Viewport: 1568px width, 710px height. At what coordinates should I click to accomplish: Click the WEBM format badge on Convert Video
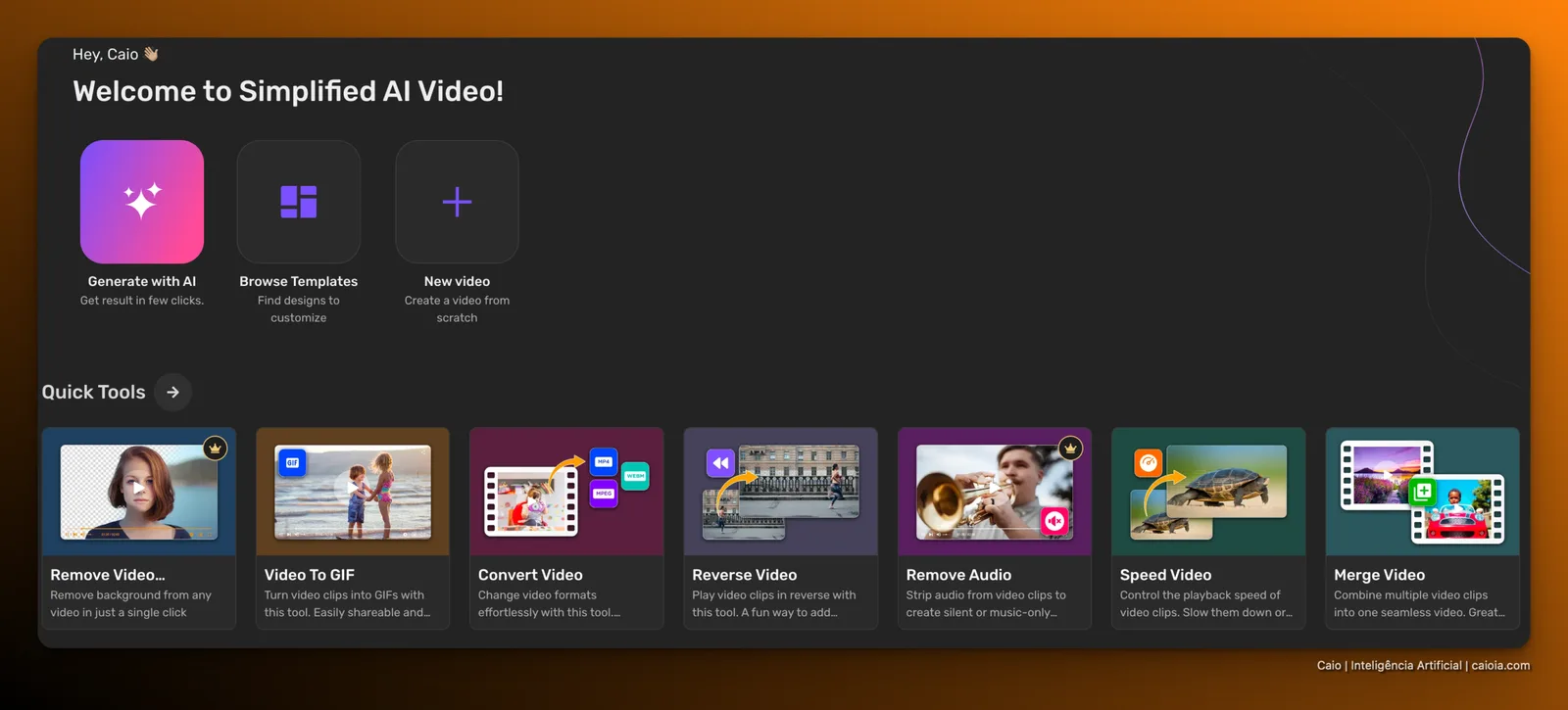[x=635, y=476]
